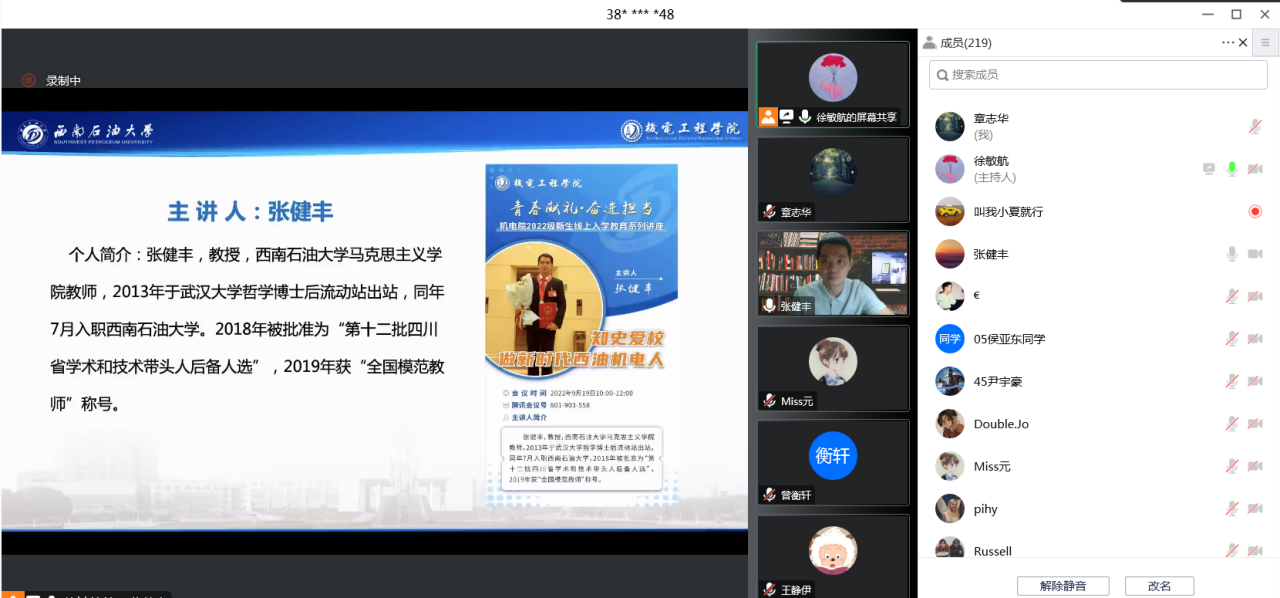Select pihy in the members list

985,509
